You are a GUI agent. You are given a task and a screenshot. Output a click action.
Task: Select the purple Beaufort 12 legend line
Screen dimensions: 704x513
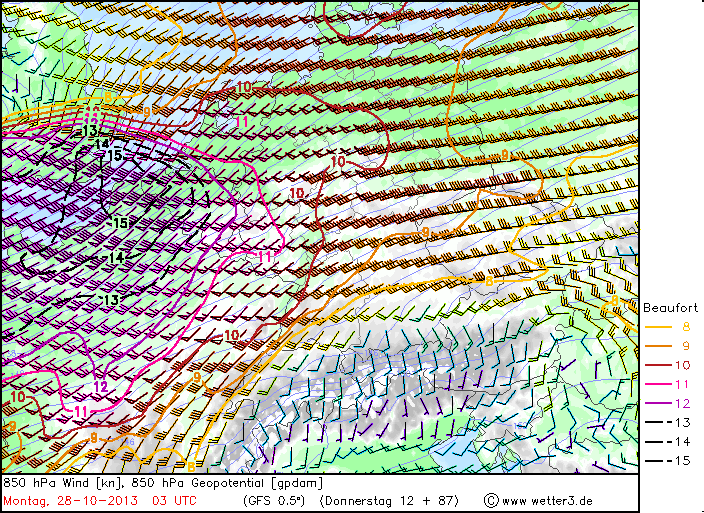tap(658, 403)
